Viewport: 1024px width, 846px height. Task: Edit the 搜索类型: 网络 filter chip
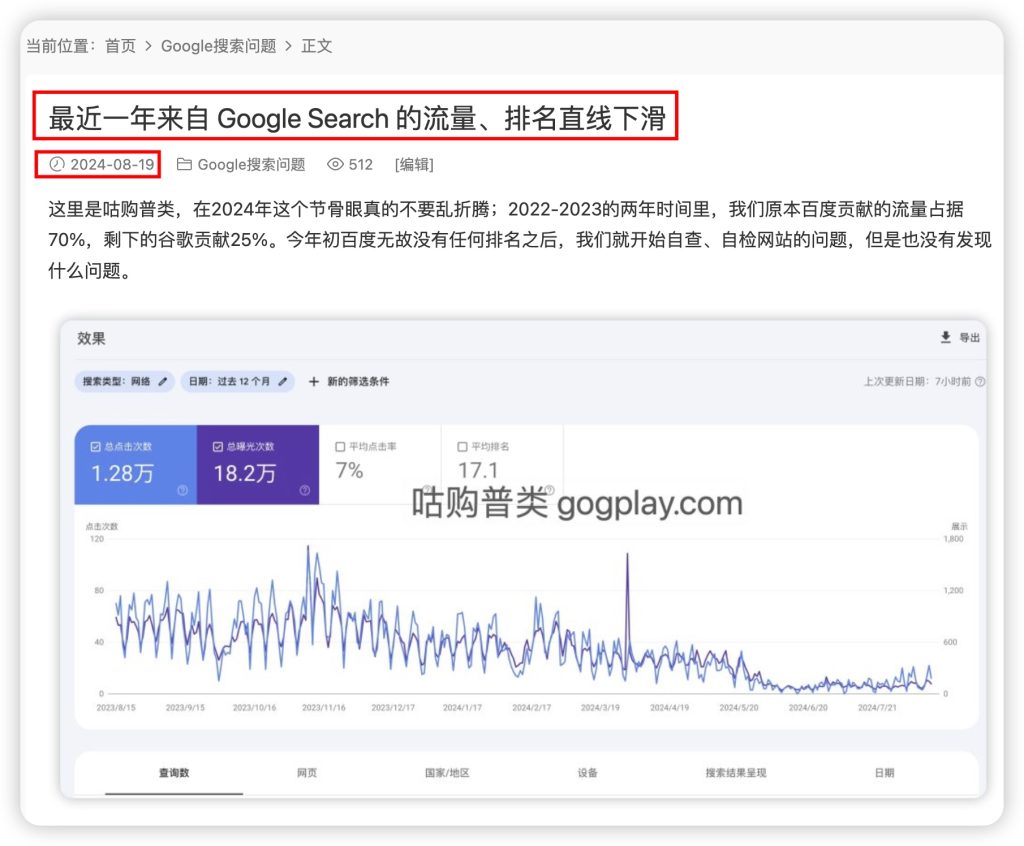pyautogui.click(x=124, y=382)
